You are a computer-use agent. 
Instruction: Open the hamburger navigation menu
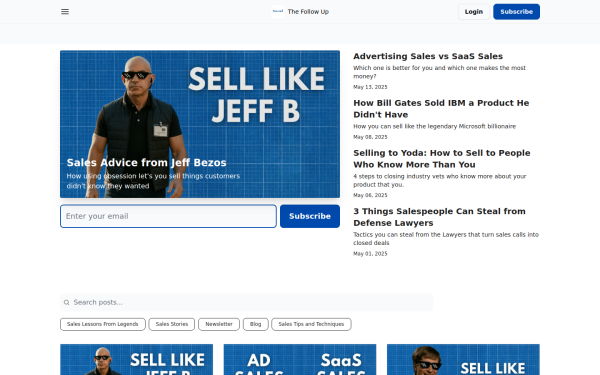65,11
